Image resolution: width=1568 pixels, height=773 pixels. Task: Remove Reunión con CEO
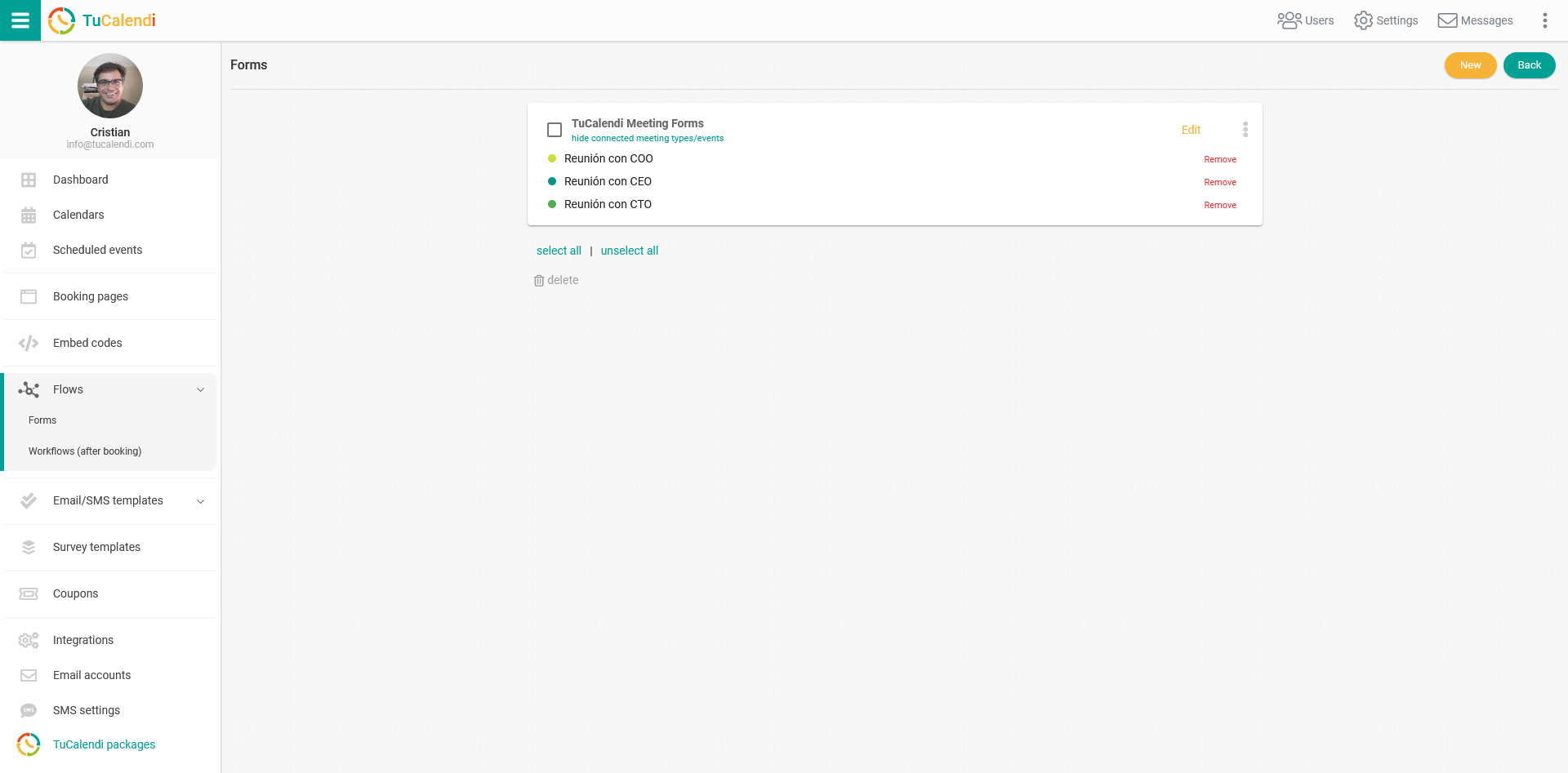(x=1220, y=182)
